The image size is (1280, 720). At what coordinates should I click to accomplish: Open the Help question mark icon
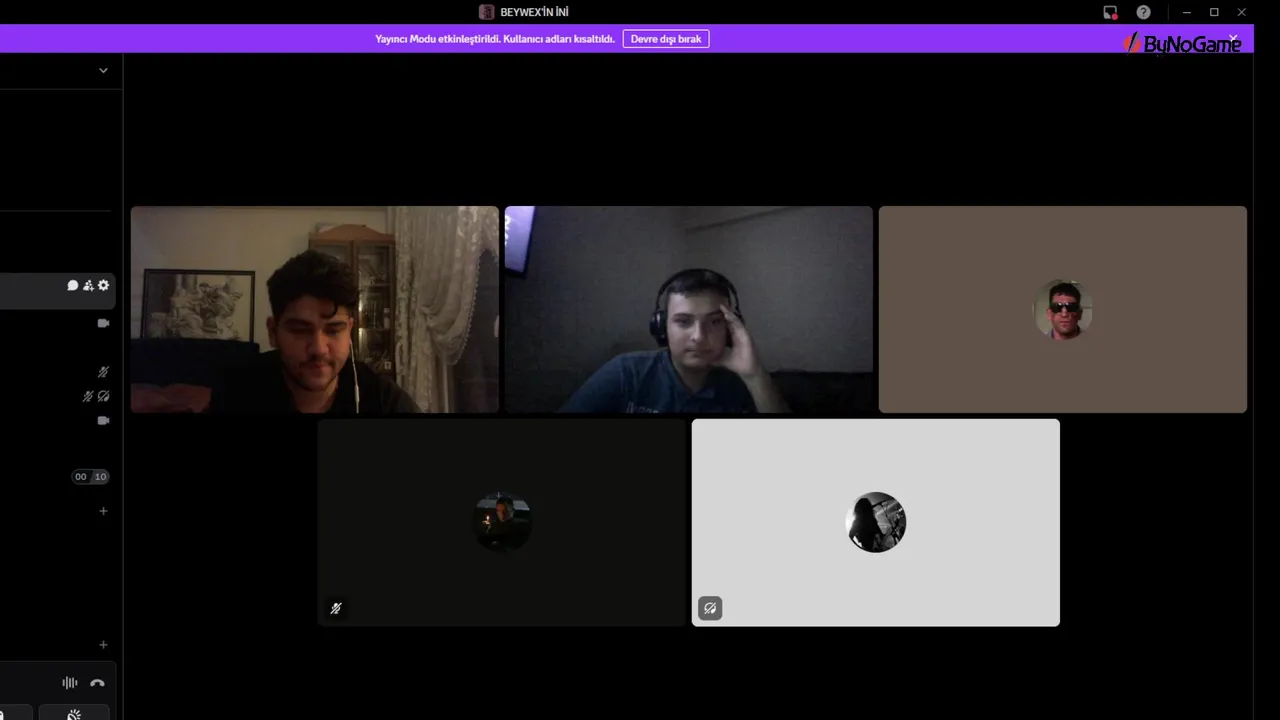click(x=1143, y=12)
